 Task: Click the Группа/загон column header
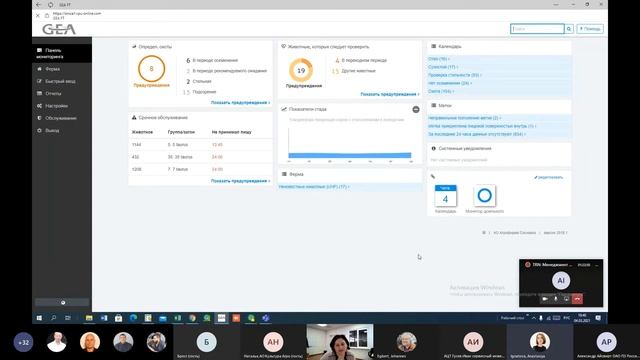(181, 132)
